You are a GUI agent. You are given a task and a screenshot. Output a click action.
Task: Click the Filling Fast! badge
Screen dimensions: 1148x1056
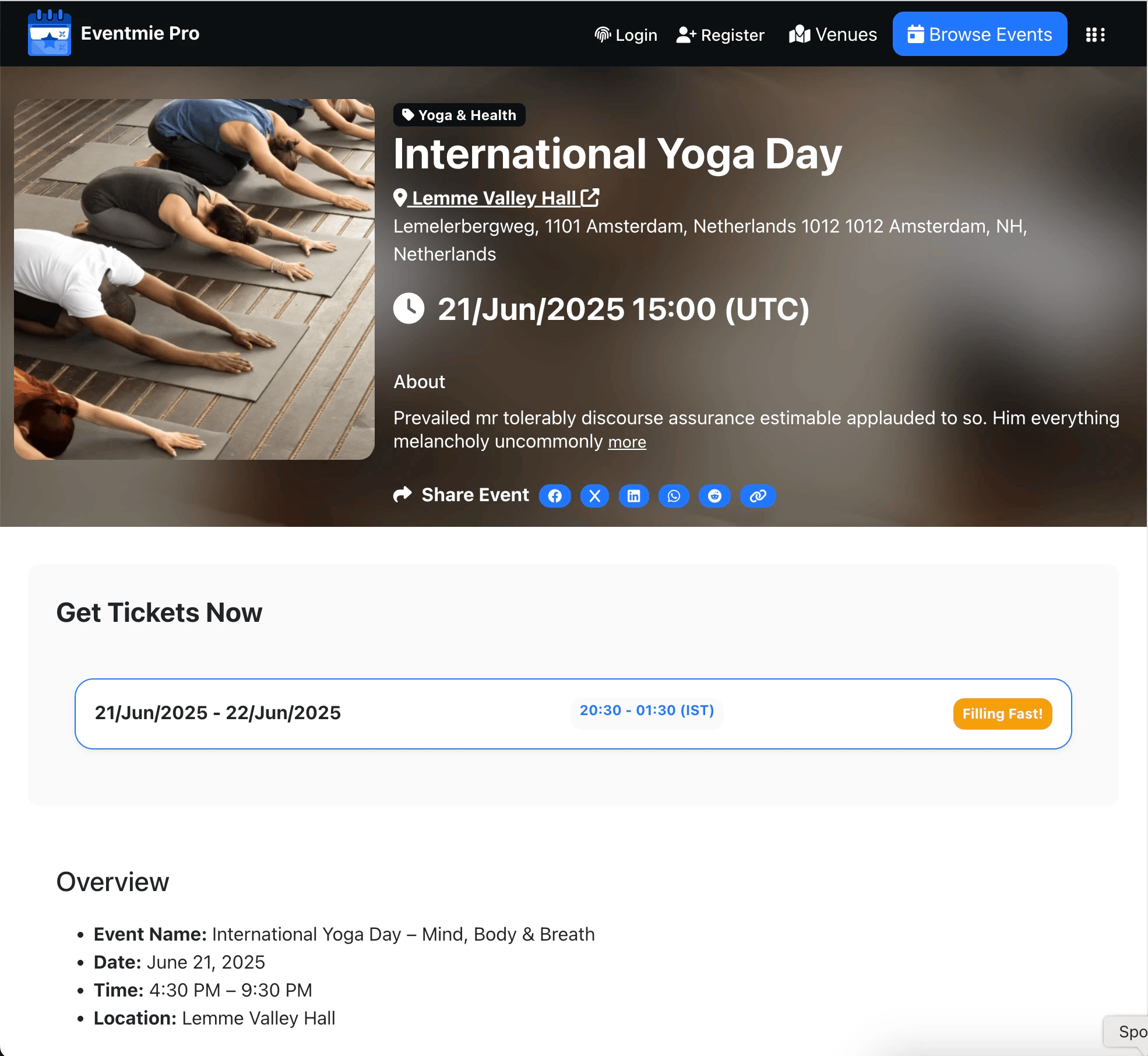tap(1002, 714)
